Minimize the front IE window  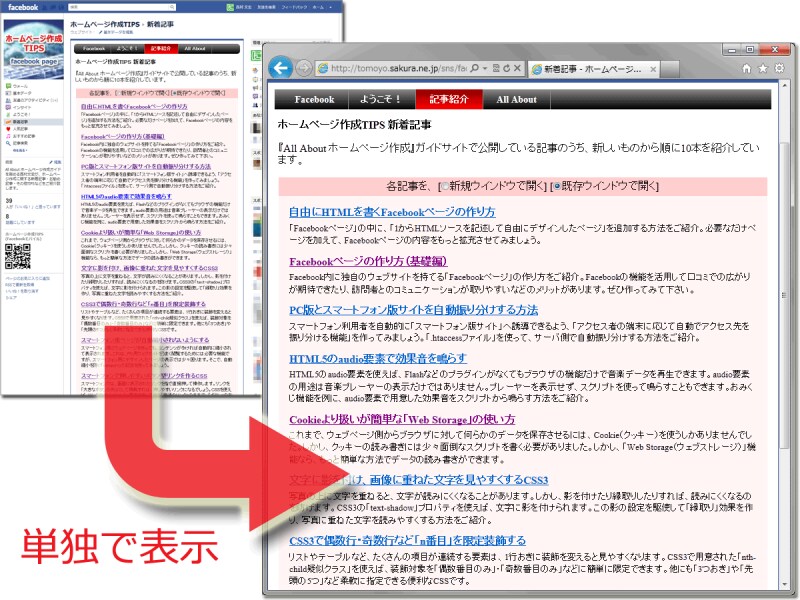click(732, 49)
